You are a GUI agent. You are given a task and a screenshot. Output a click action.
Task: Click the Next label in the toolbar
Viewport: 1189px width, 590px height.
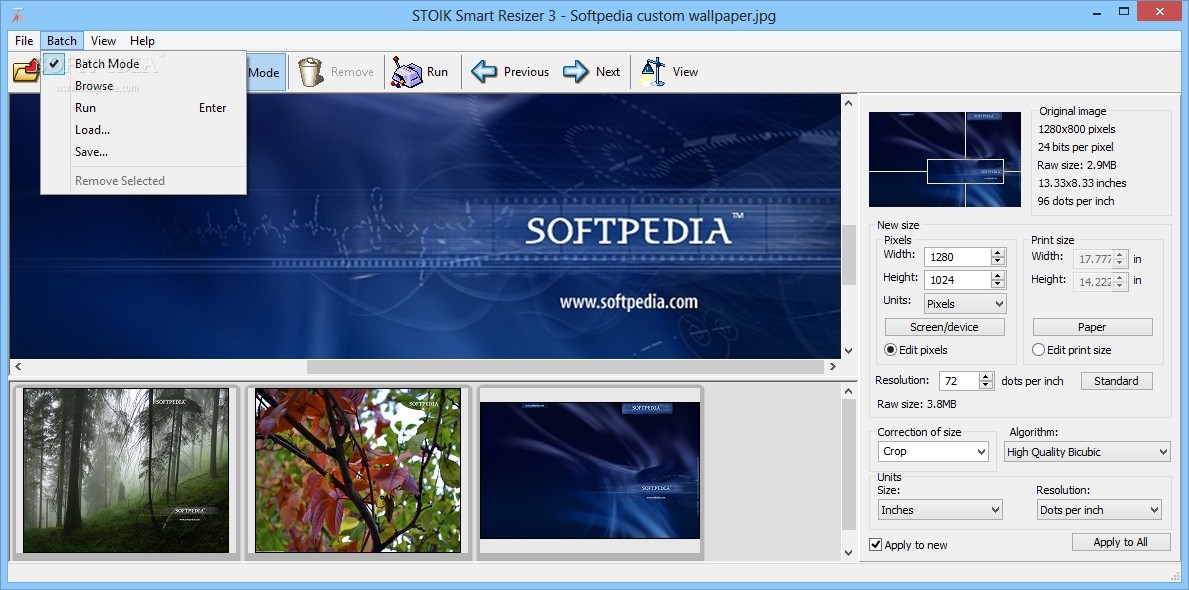[608, 72]
